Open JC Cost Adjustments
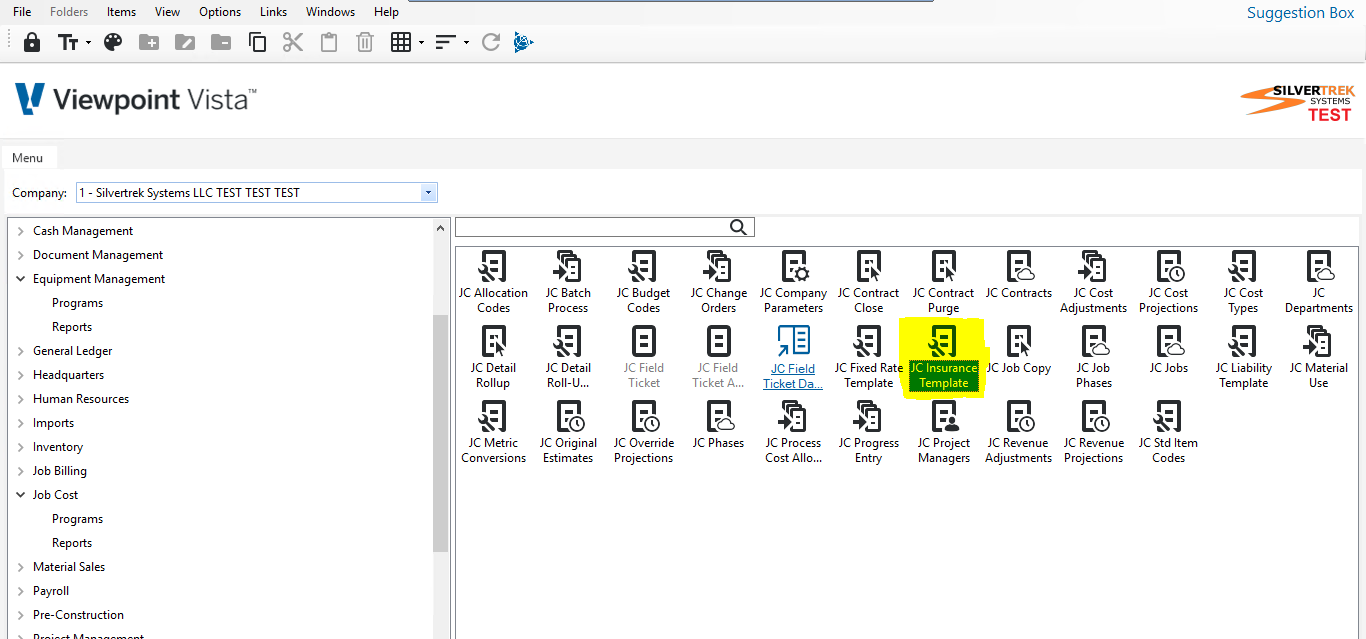The image size is (1366, 639). pyautogui.click(x=1093, y=282)
